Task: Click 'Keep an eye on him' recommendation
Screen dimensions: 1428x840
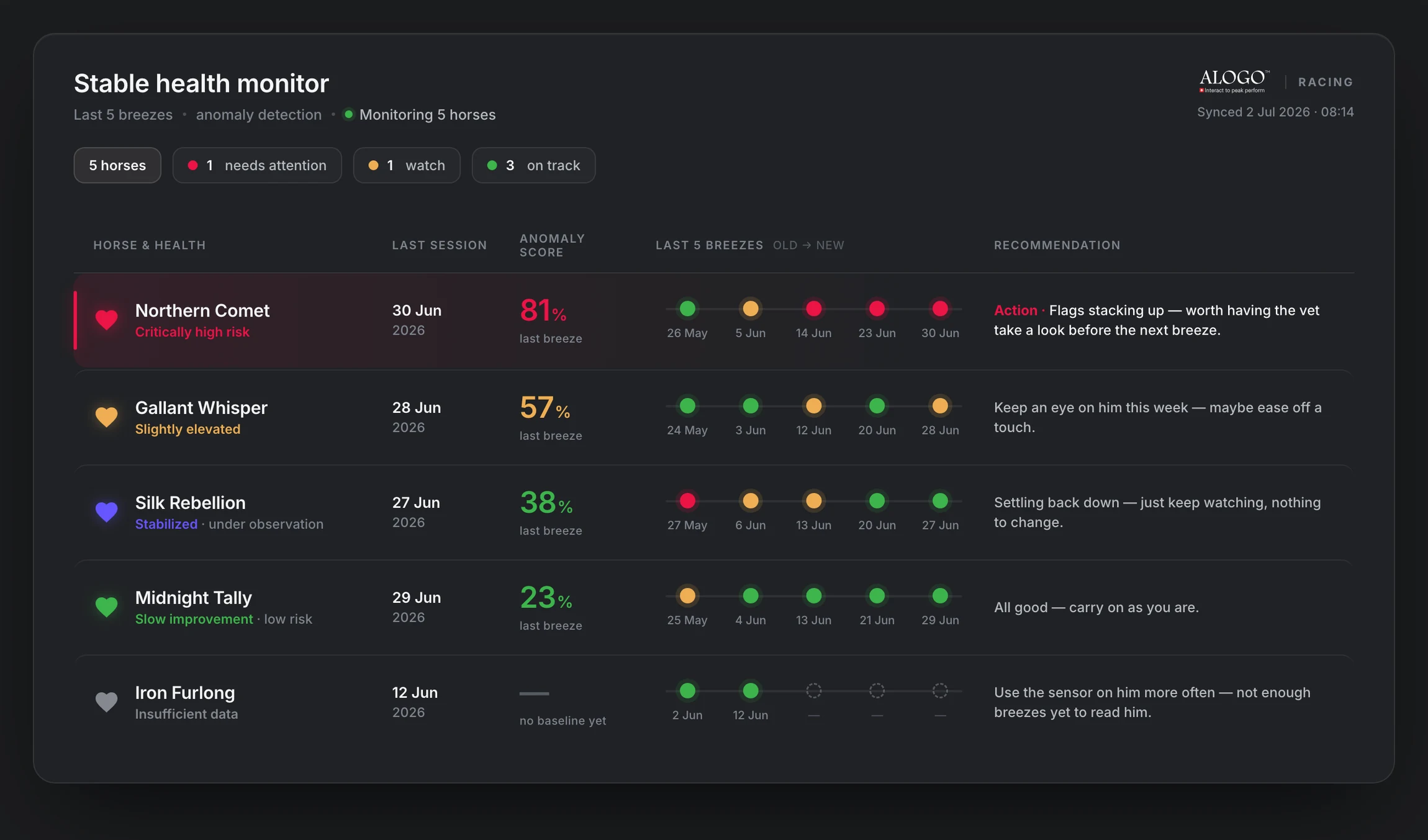Action: pos(1158,418)
